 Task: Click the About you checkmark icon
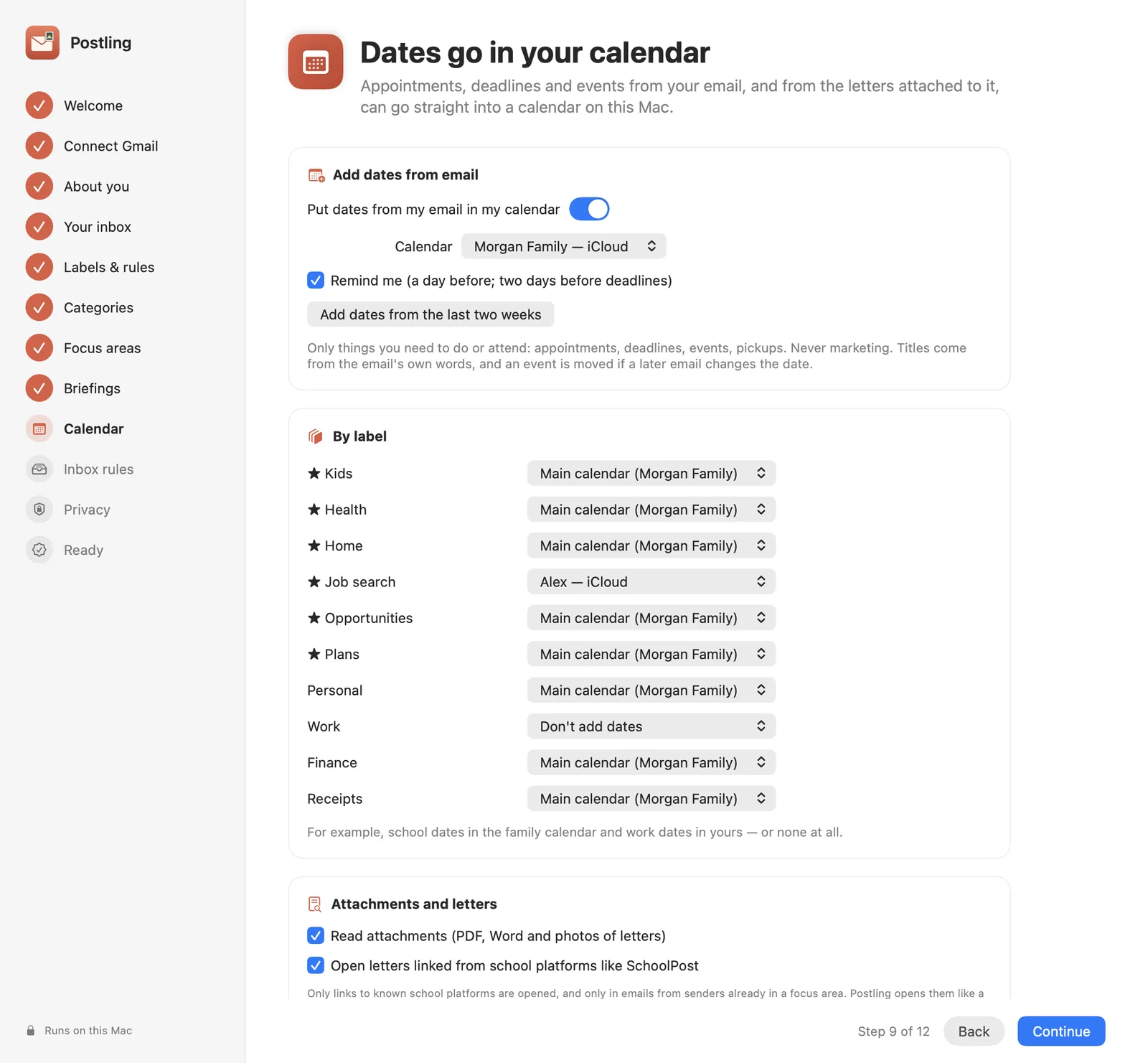pos(39,186)
